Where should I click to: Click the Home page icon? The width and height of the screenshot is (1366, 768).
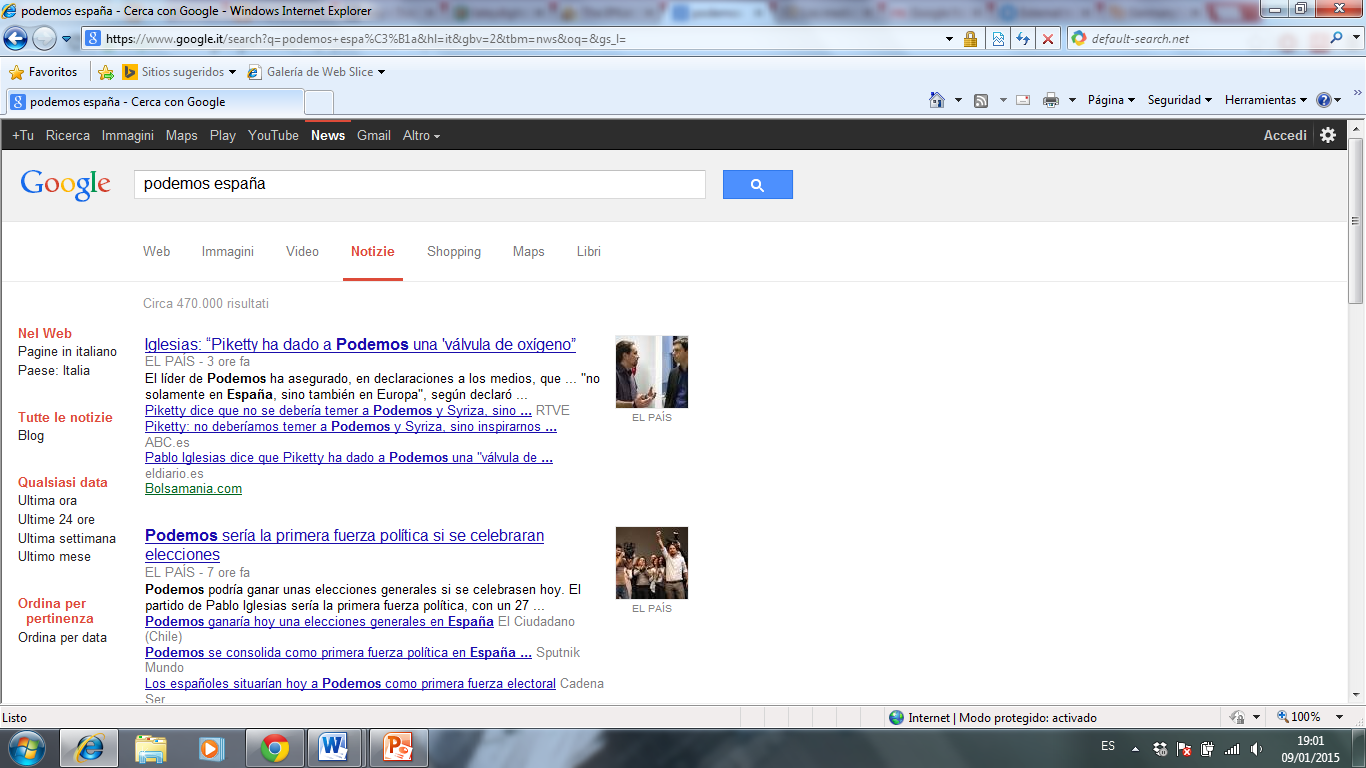click(937, 100)
